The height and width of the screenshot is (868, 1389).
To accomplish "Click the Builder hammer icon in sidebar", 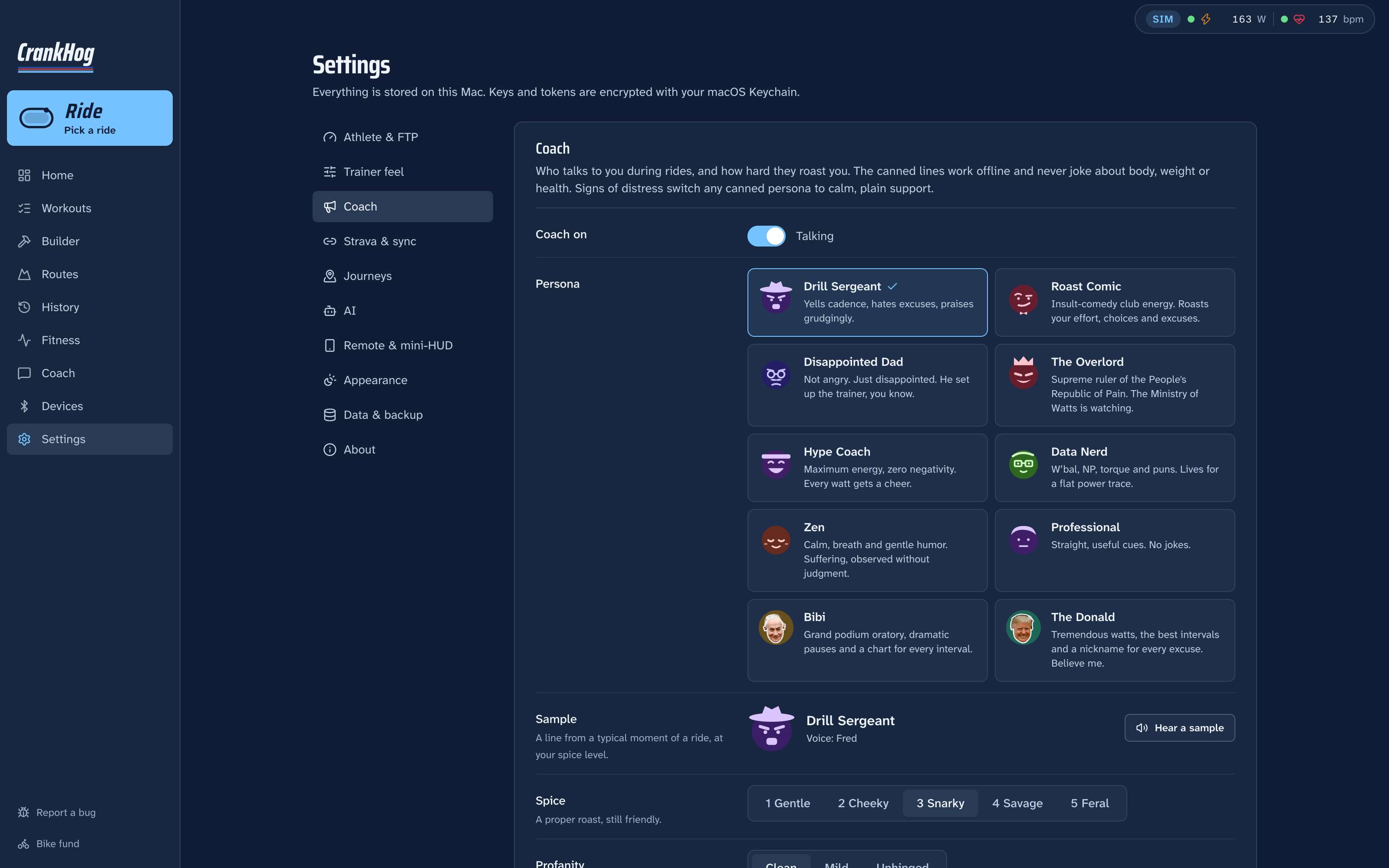I will [x=24, y=241].
